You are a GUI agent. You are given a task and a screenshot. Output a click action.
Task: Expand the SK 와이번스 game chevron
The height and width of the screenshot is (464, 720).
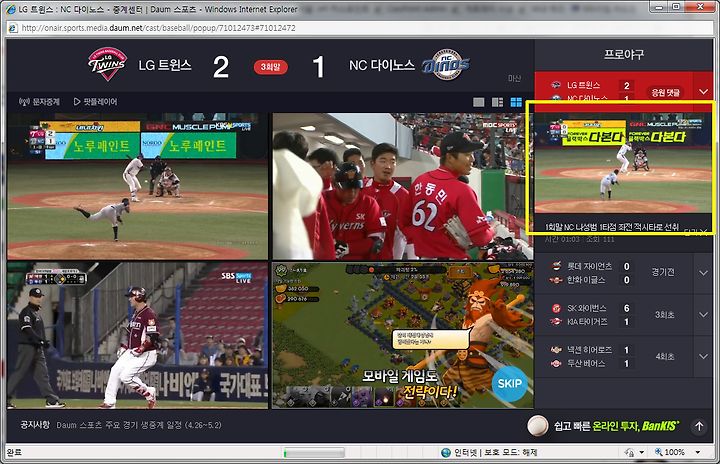(x=703, y=315)
